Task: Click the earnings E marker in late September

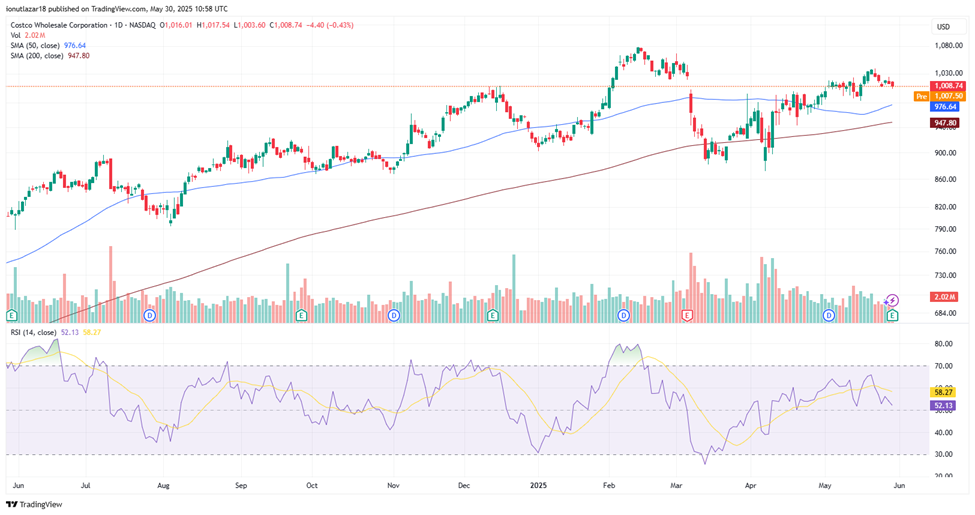Action: click(x=301, y=315)
